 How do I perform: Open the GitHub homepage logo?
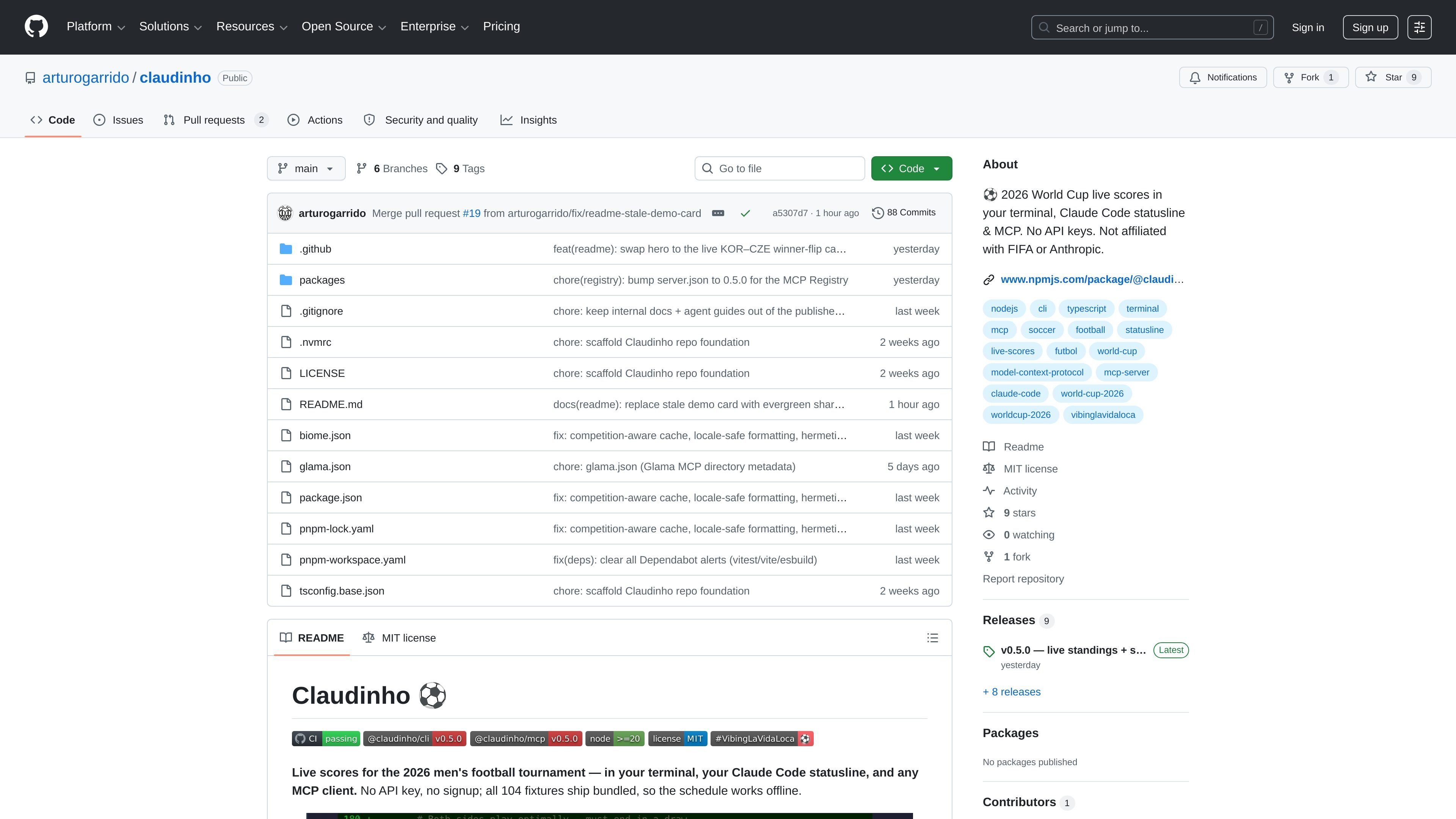point(36,27)
